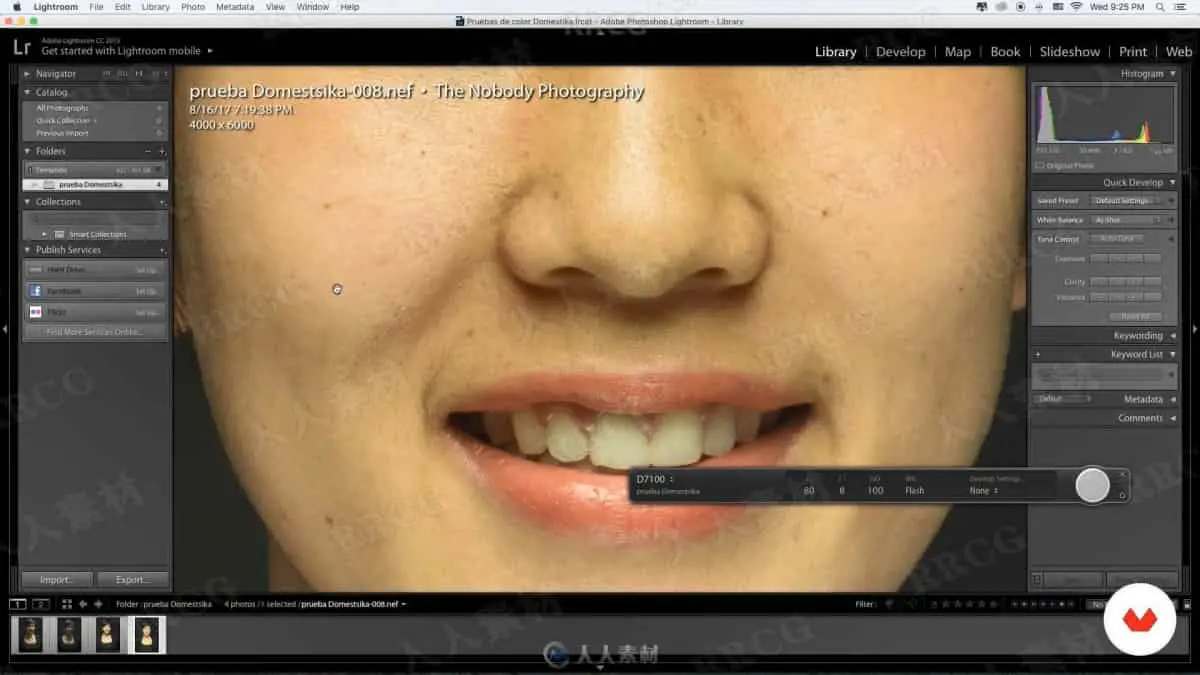
Task: Collapse the Catalog panel
Action: [28, 93]
